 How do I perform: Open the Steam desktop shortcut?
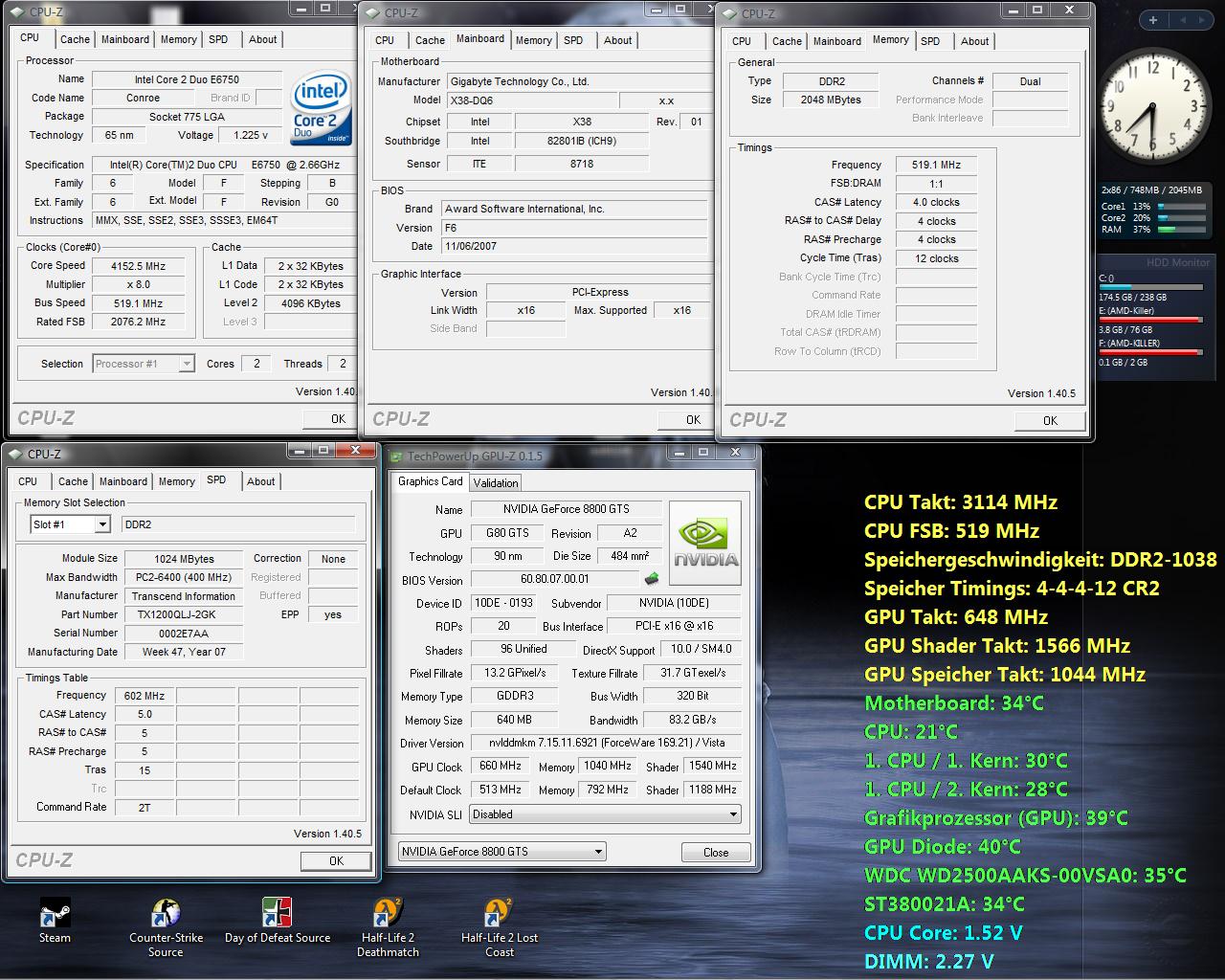55,921
